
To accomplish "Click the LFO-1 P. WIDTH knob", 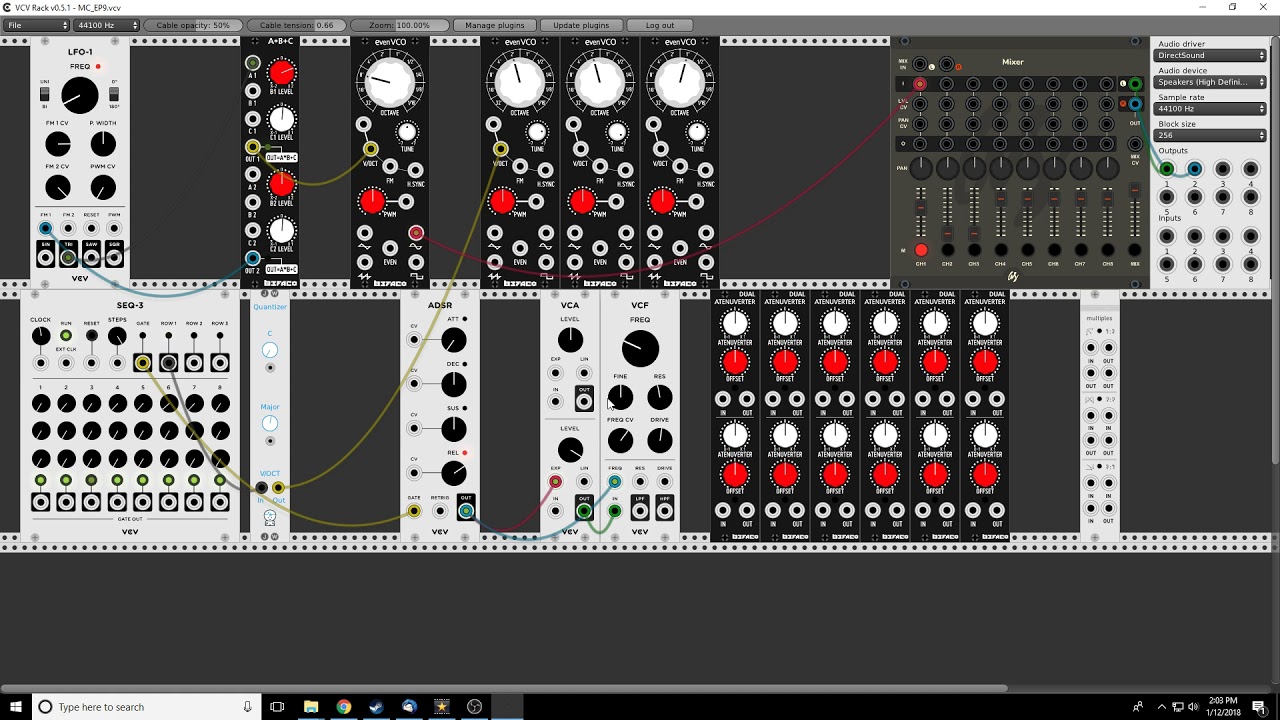I will (x=103, y=144).
